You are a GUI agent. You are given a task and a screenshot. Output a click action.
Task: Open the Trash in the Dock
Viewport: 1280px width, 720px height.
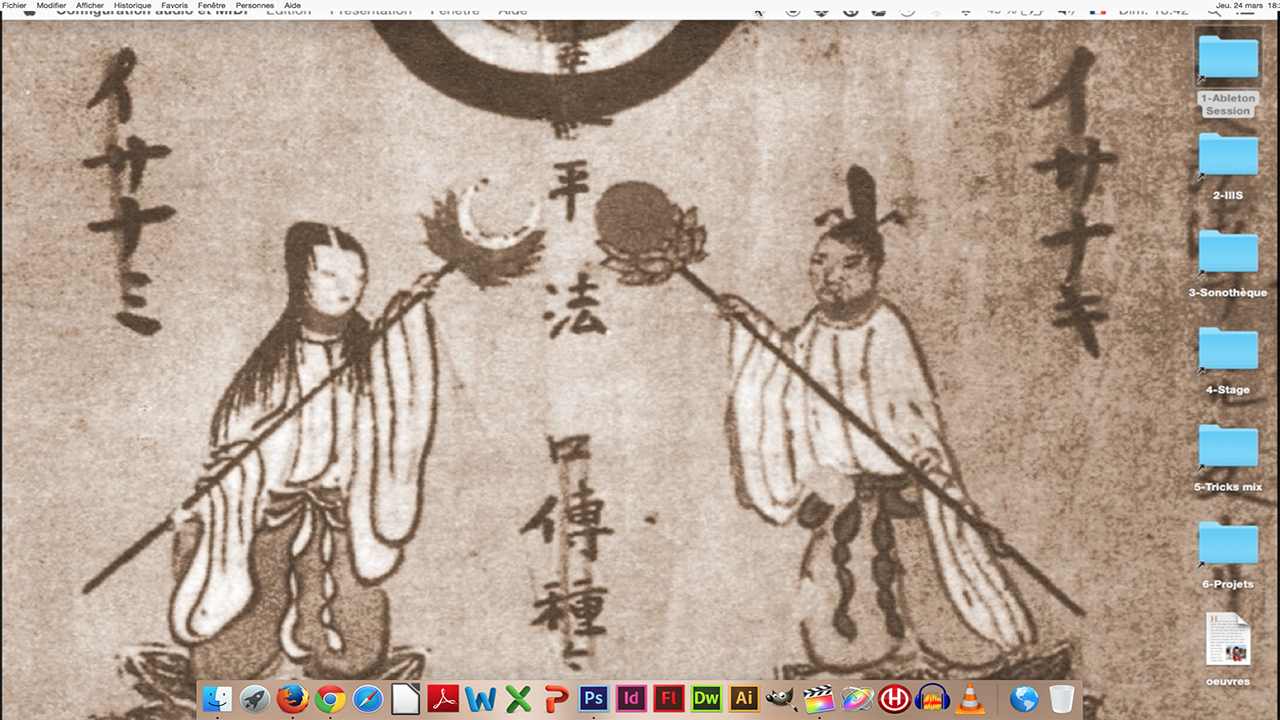coord(1062,699)
